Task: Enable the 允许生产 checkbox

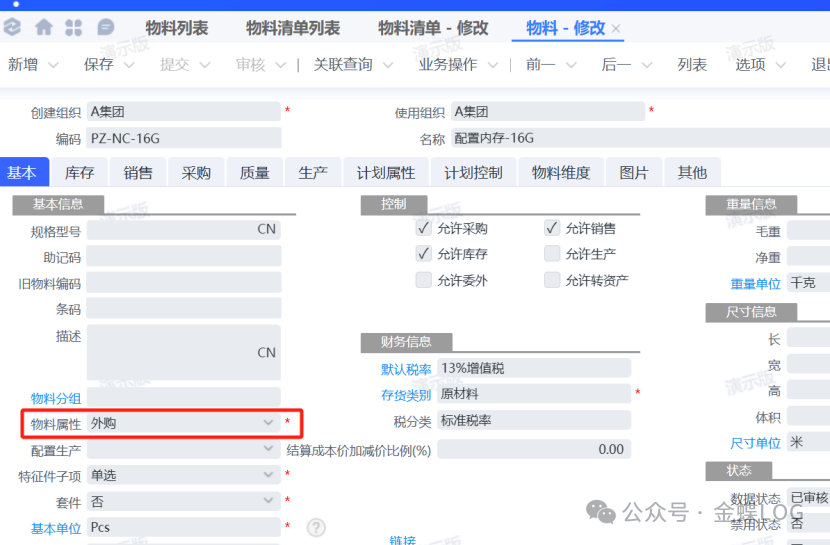Action: click(x=552, y=254)
